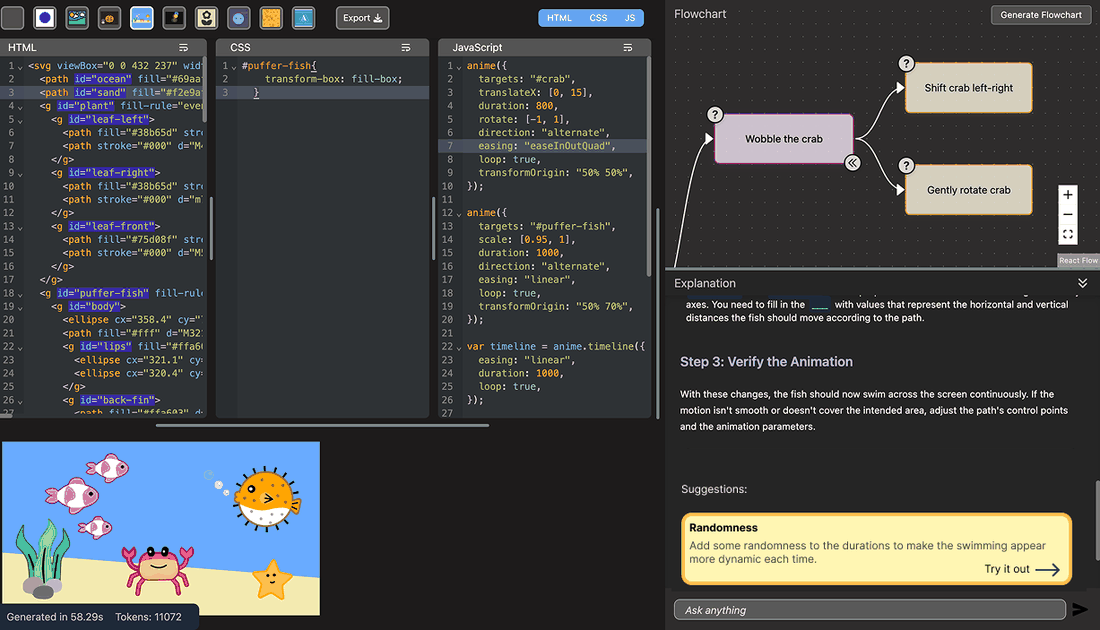Select the highlighted ocean scene thumbnail

click(142, 18)
